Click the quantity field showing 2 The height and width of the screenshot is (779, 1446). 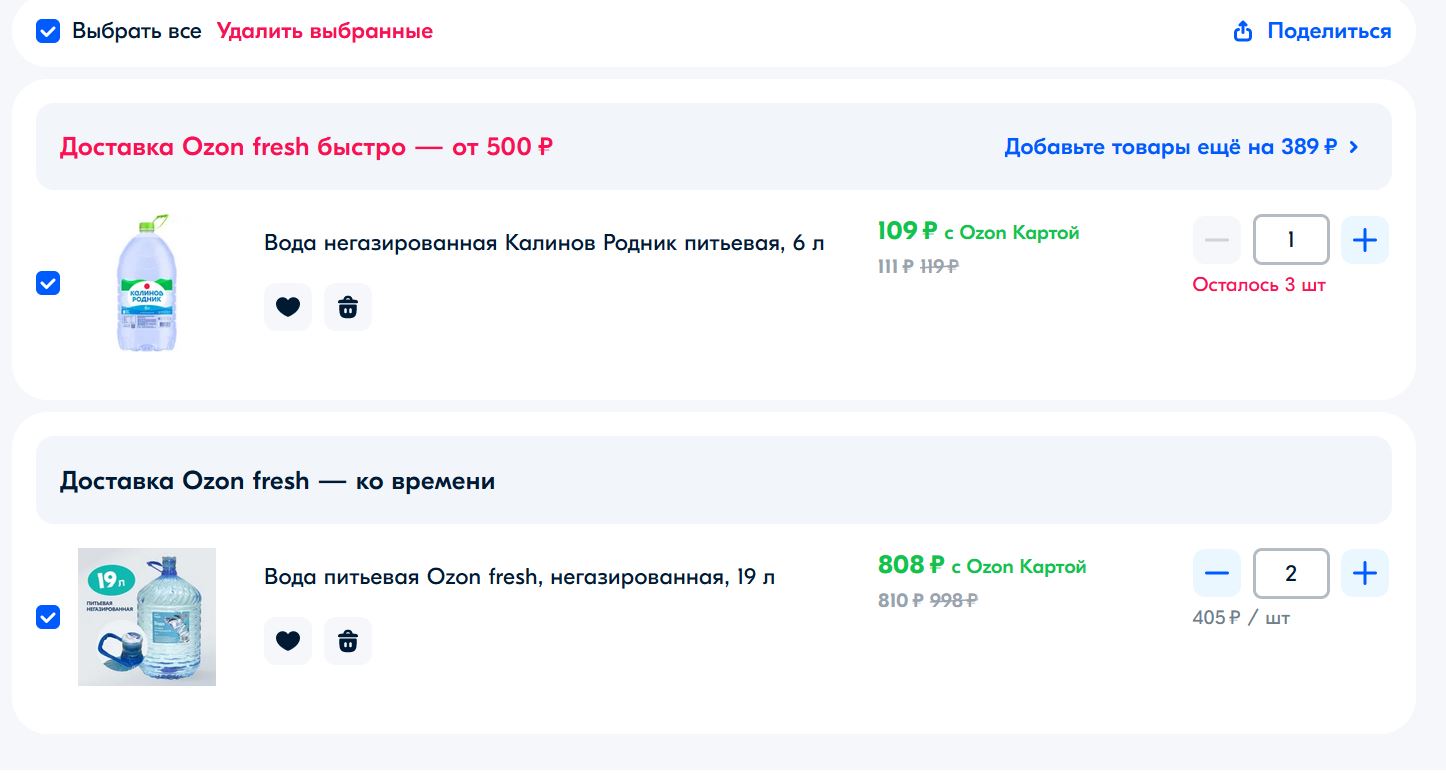[1291, 573]
